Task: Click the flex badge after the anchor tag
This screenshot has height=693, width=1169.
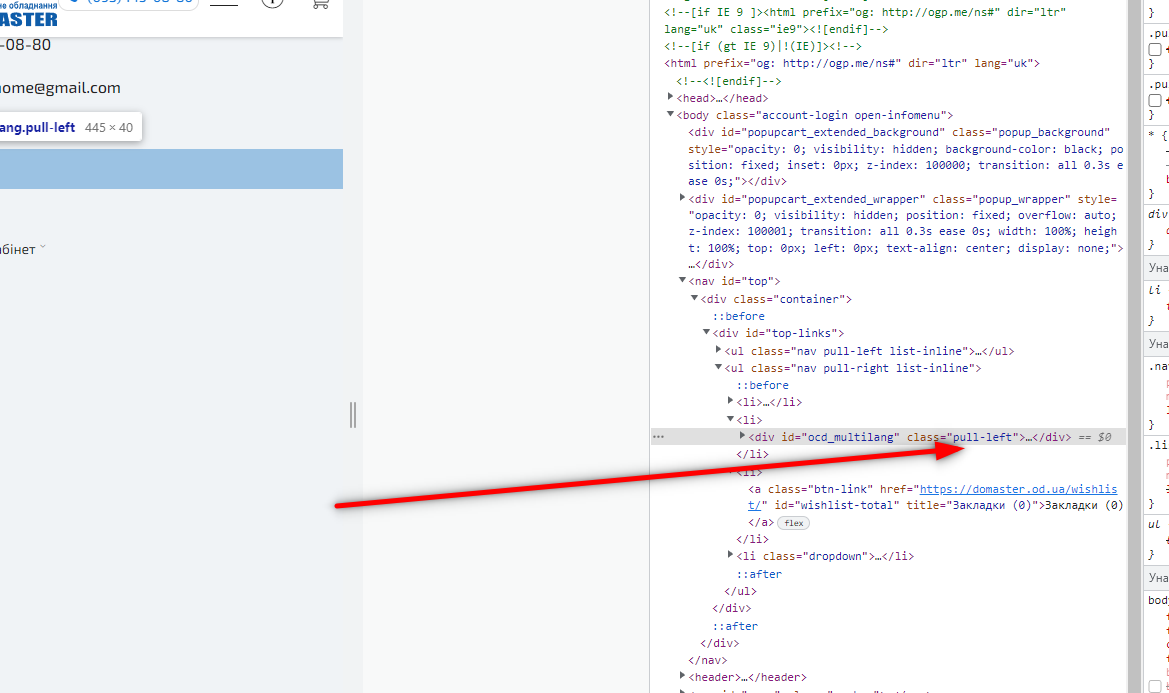Action: tap(793, 523)
